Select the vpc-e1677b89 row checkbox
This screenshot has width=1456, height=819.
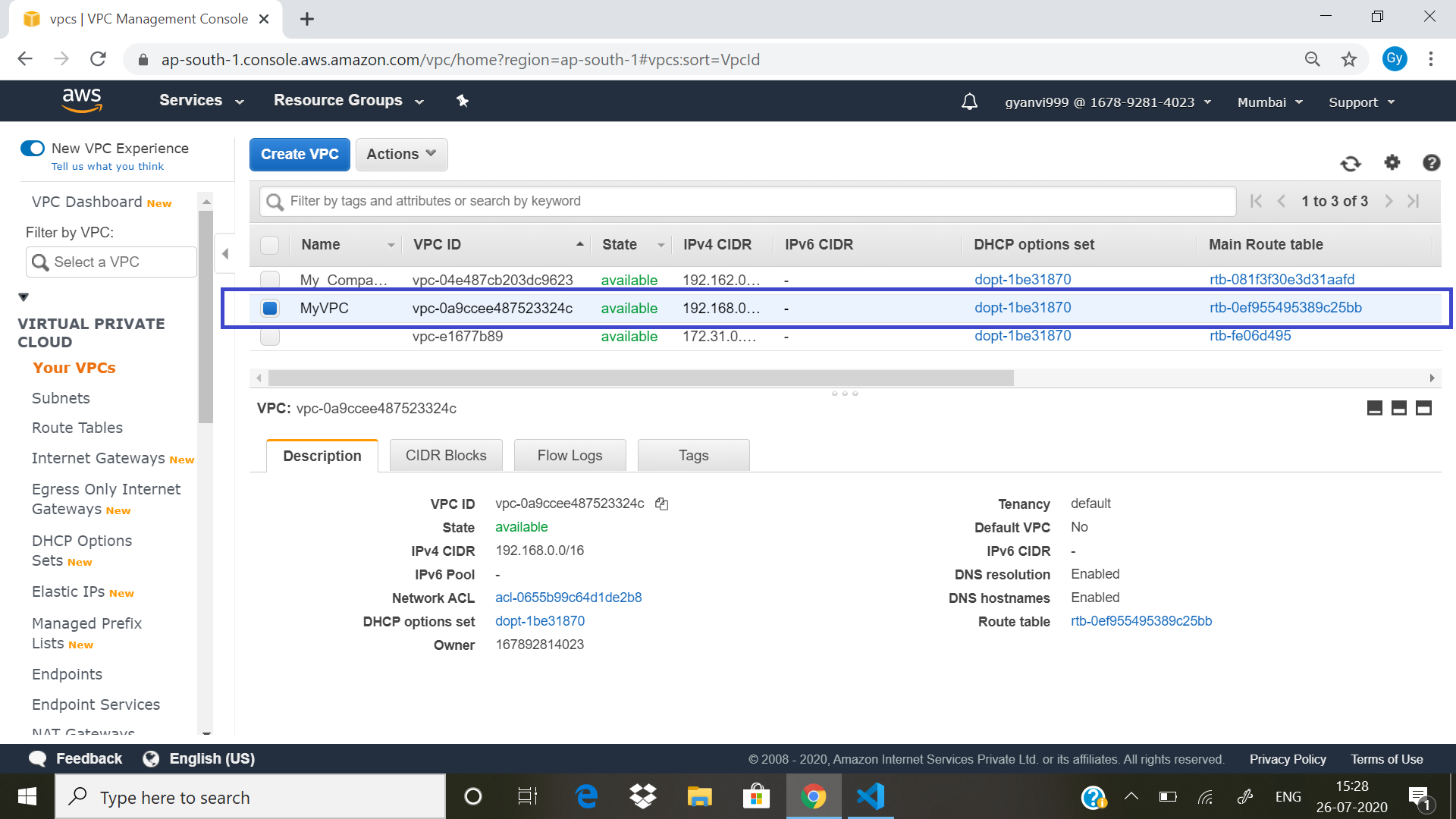pyautogui.click(x=269, y=336)
